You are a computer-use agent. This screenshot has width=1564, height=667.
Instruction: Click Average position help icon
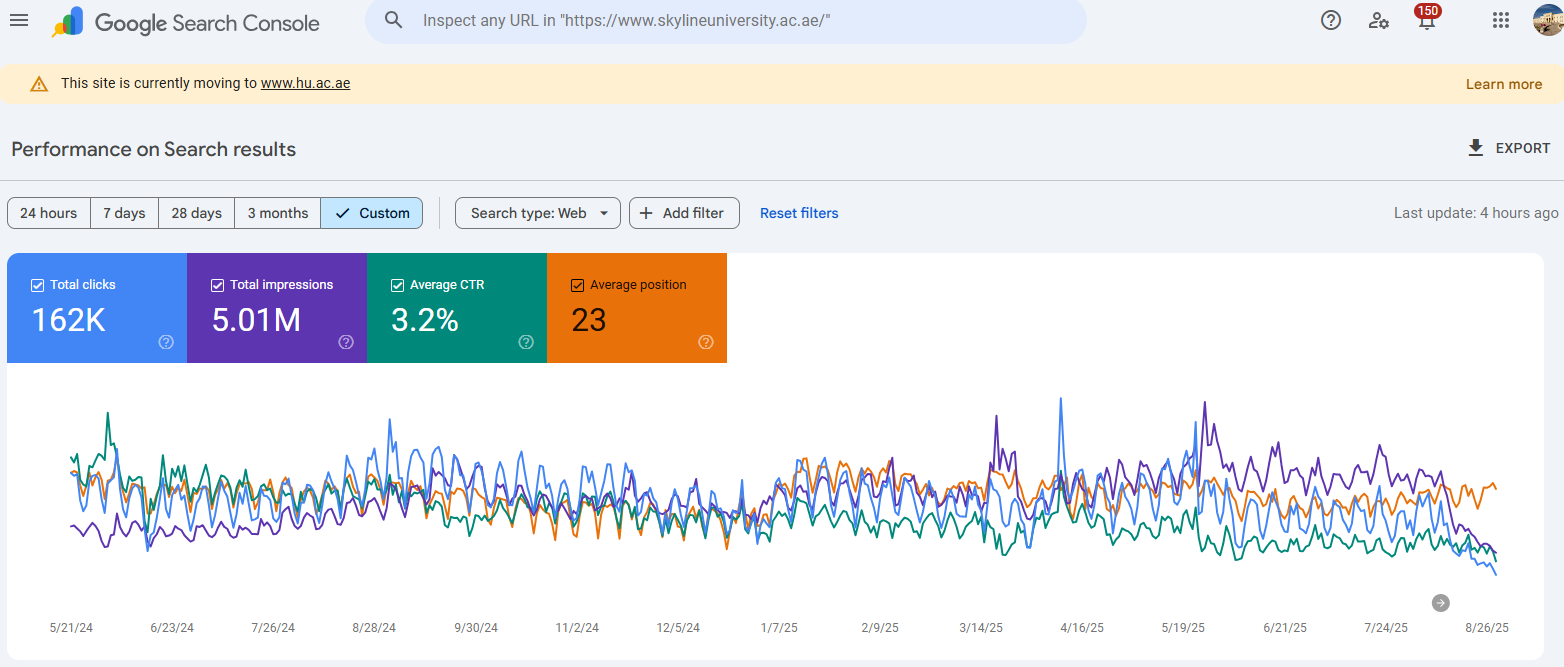pos(706,342)
